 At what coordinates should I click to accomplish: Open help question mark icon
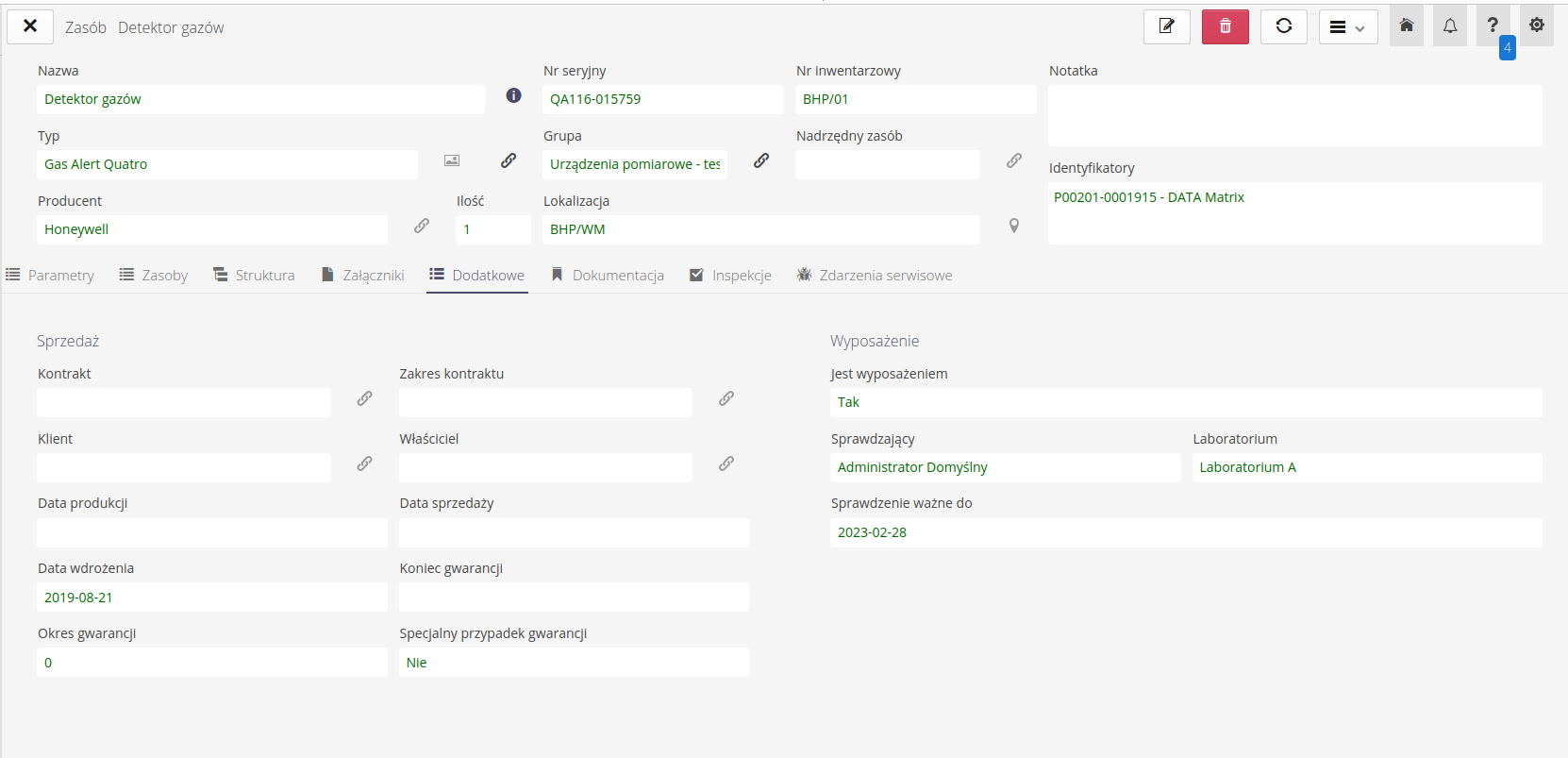(x=1493, y=25)
